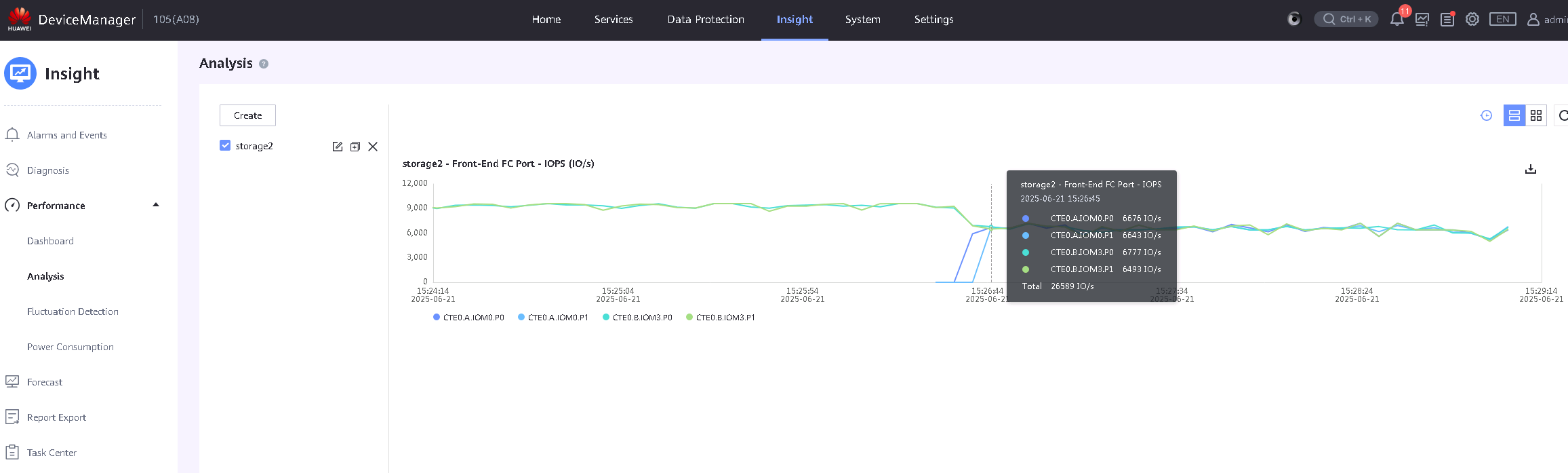Viewport: 1568px width, 473px height.
Task: Go to the Home tab
Action: [546, 20]
